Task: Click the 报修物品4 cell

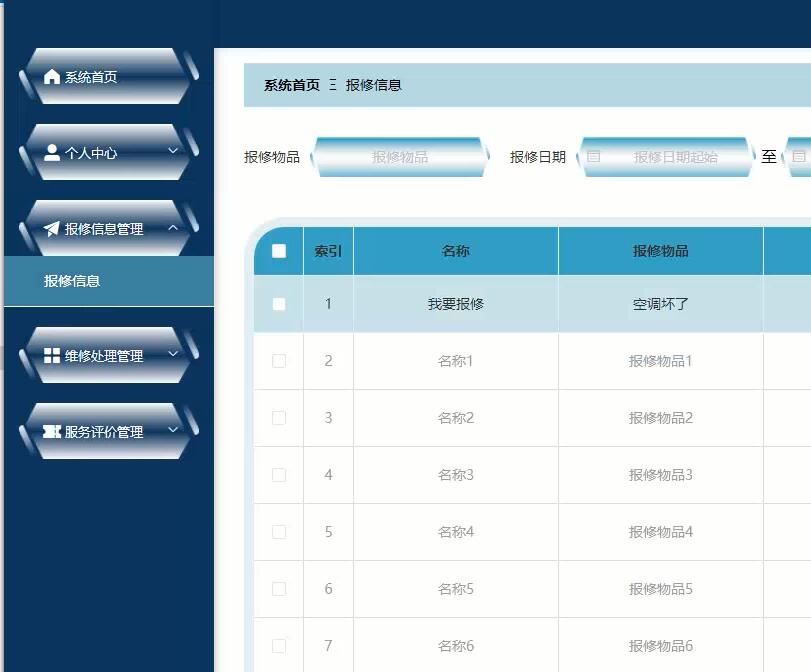Action: click(x=660, y=531)
